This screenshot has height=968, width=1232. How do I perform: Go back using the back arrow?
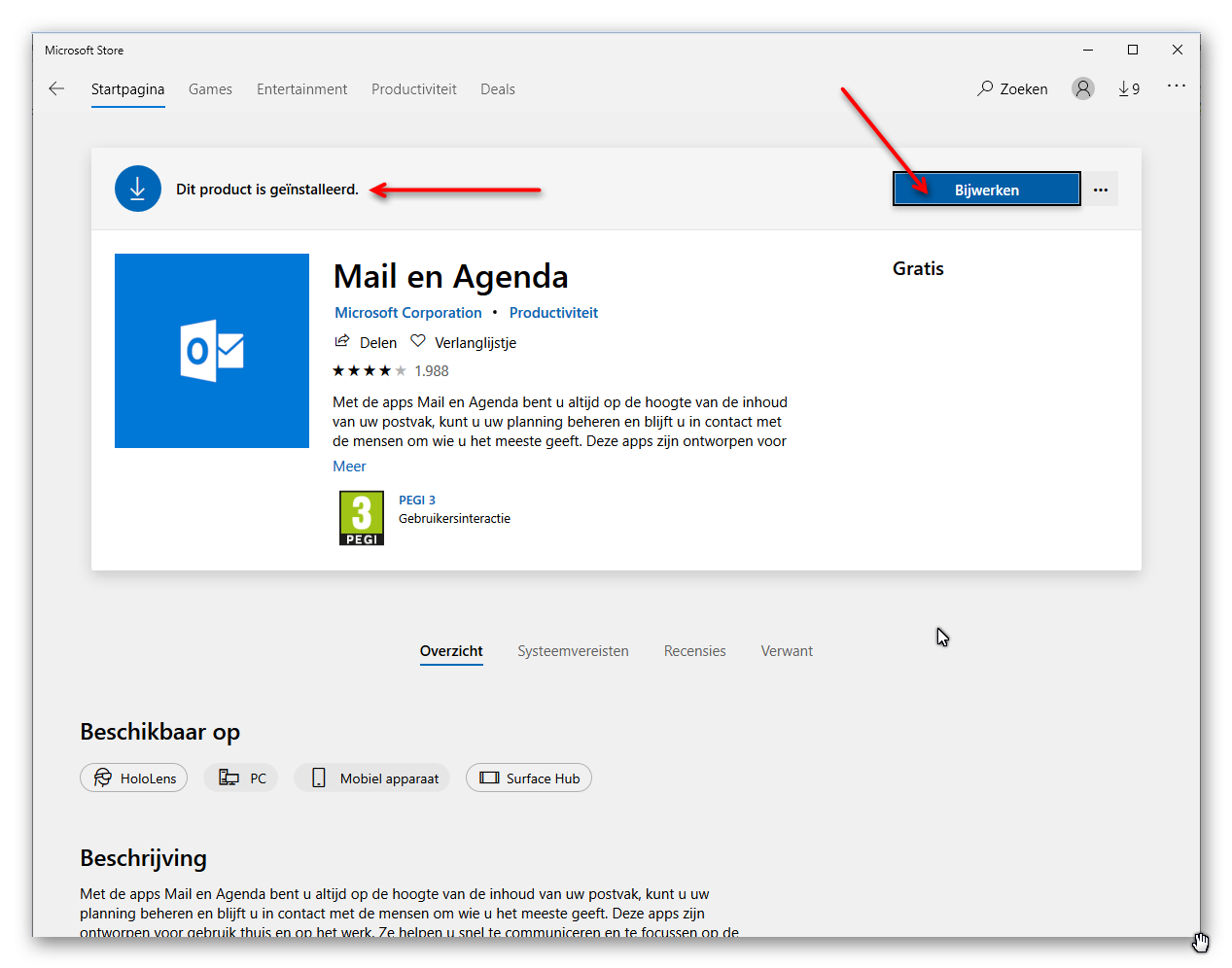pyautogui.click(x=56, y=88)
